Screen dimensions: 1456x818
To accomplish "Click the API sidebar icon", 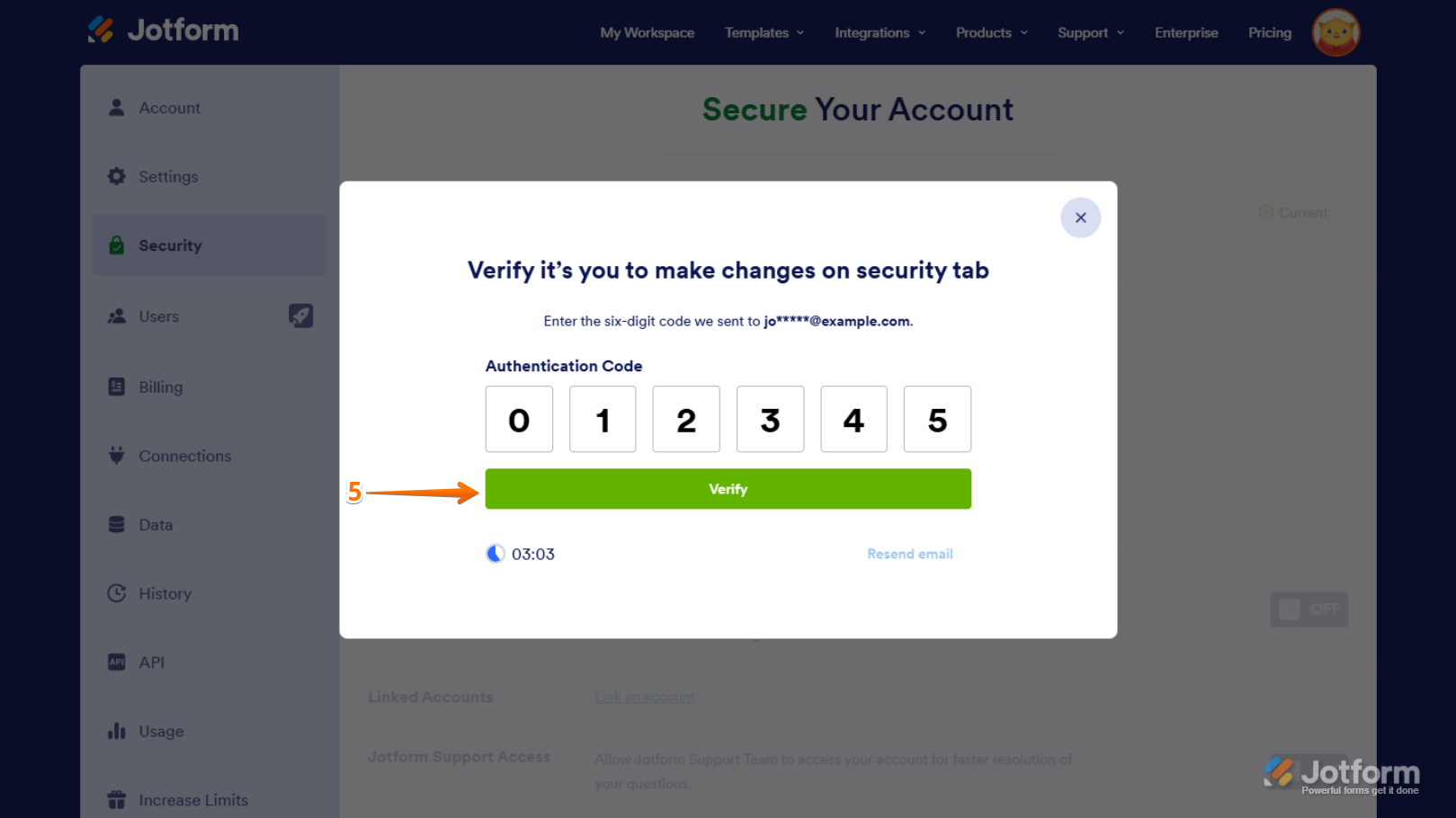I will click(x=117, y=662).
